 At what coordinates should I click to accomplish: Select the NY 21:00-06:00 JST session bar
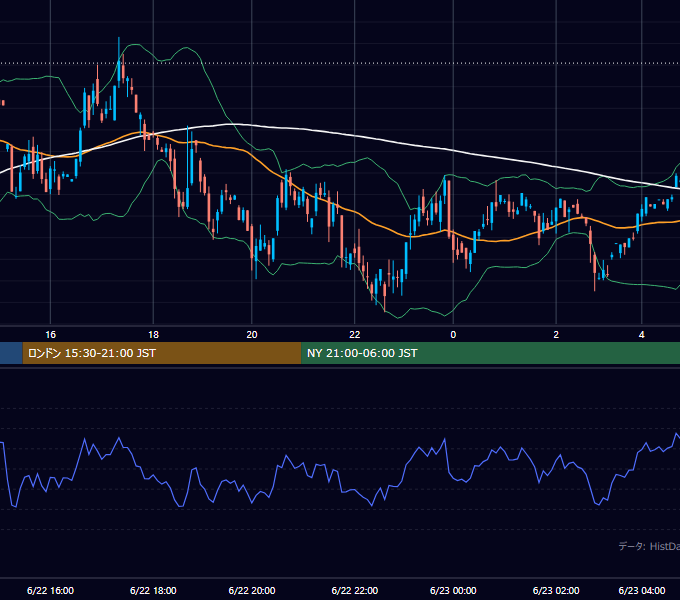tap(490, 353)
